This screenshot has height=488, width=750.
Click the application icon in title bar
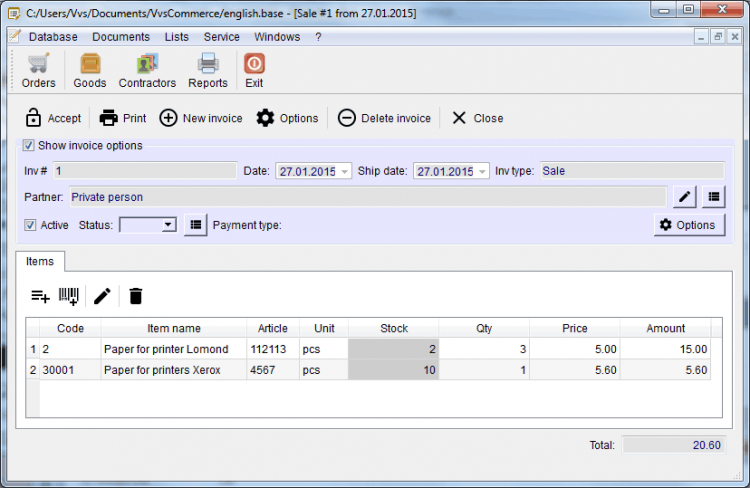pyautogui.click(x=14, y=13)
